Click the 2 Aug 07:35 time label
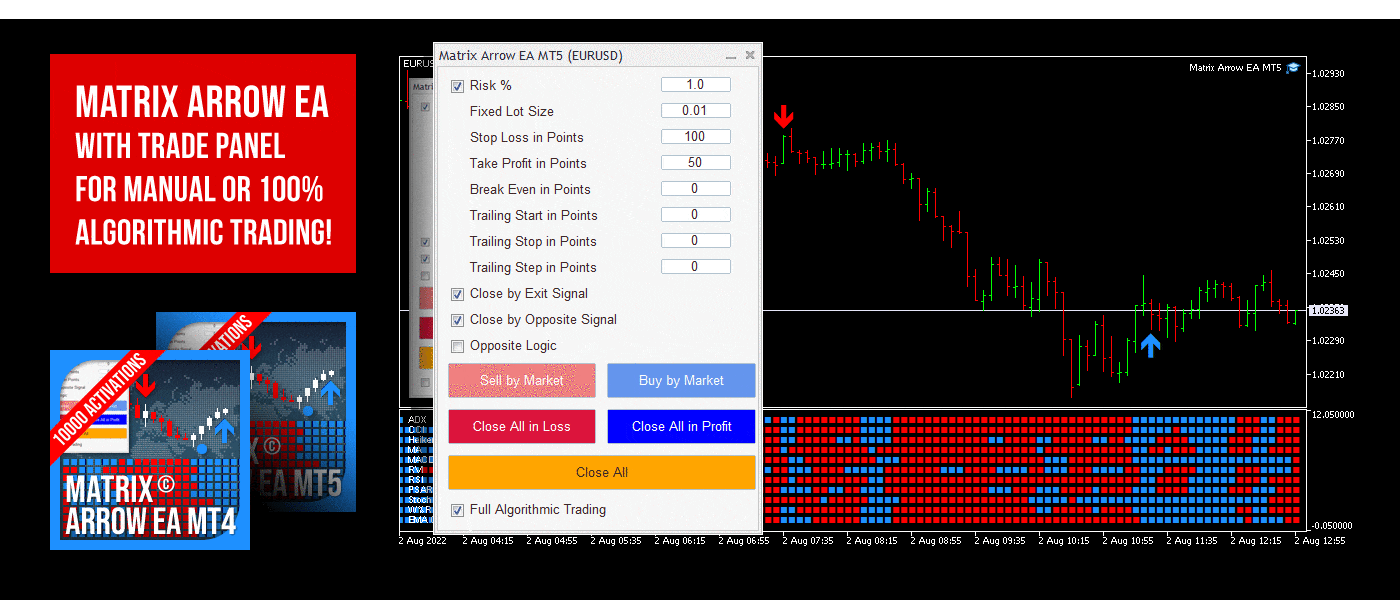This screenshot has height=600, width=1400. click(807, 541)
